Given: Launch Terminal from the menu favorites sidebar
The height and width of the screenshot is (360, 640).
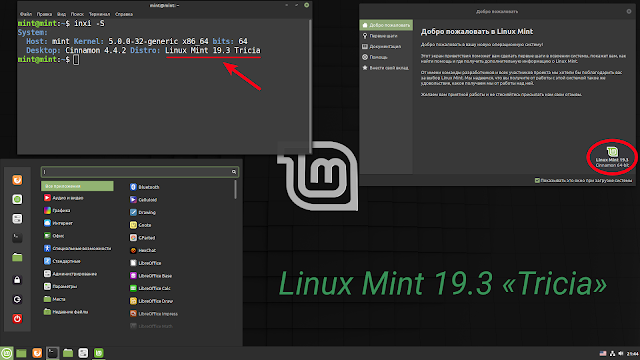Looking at the screenshot, I should pyautogui.click(x=17, y=238).
